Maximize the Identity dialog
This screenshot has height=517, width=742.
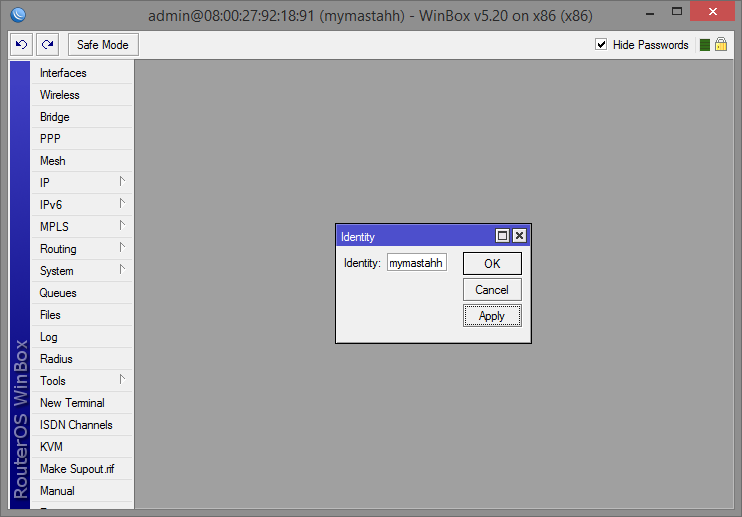pyautogui.click(x=502, y=236)
